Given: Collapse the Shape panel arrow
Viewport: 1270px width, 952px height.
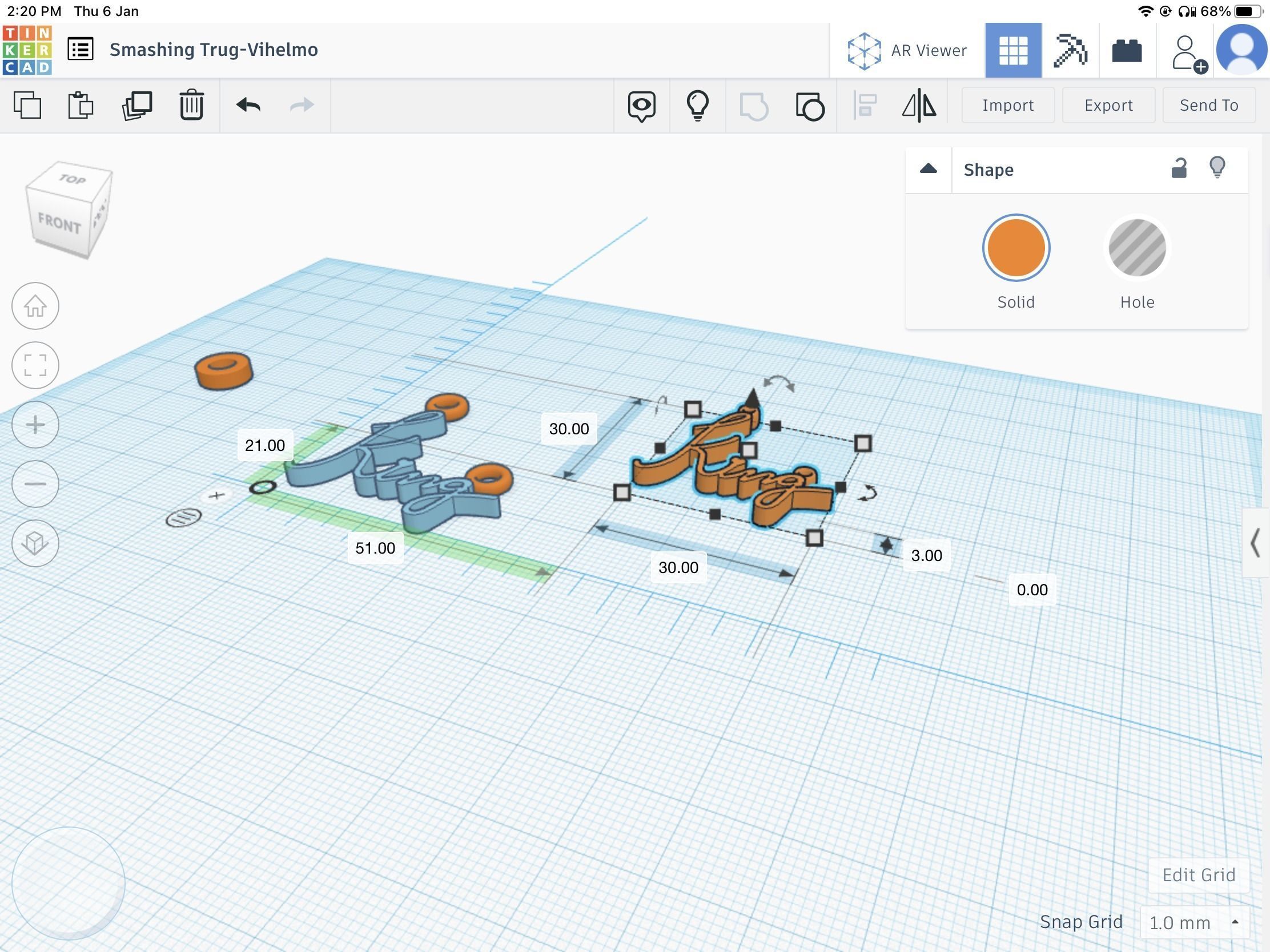Looking at the screenshot, I should (x=928, y=170).
